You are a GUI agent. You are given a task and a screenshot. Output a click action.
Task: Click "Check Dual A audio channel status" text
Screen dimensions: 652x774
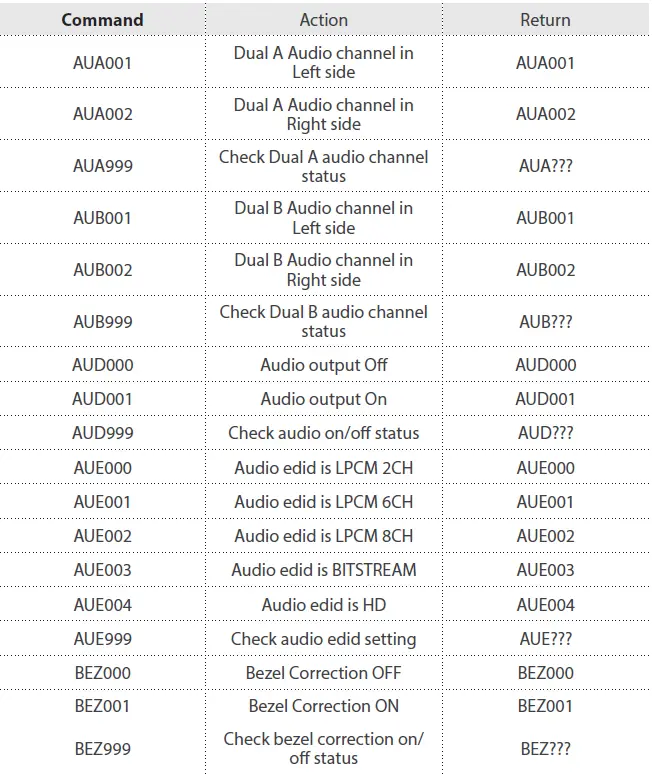pyautogui.click(x=323, y=166)
